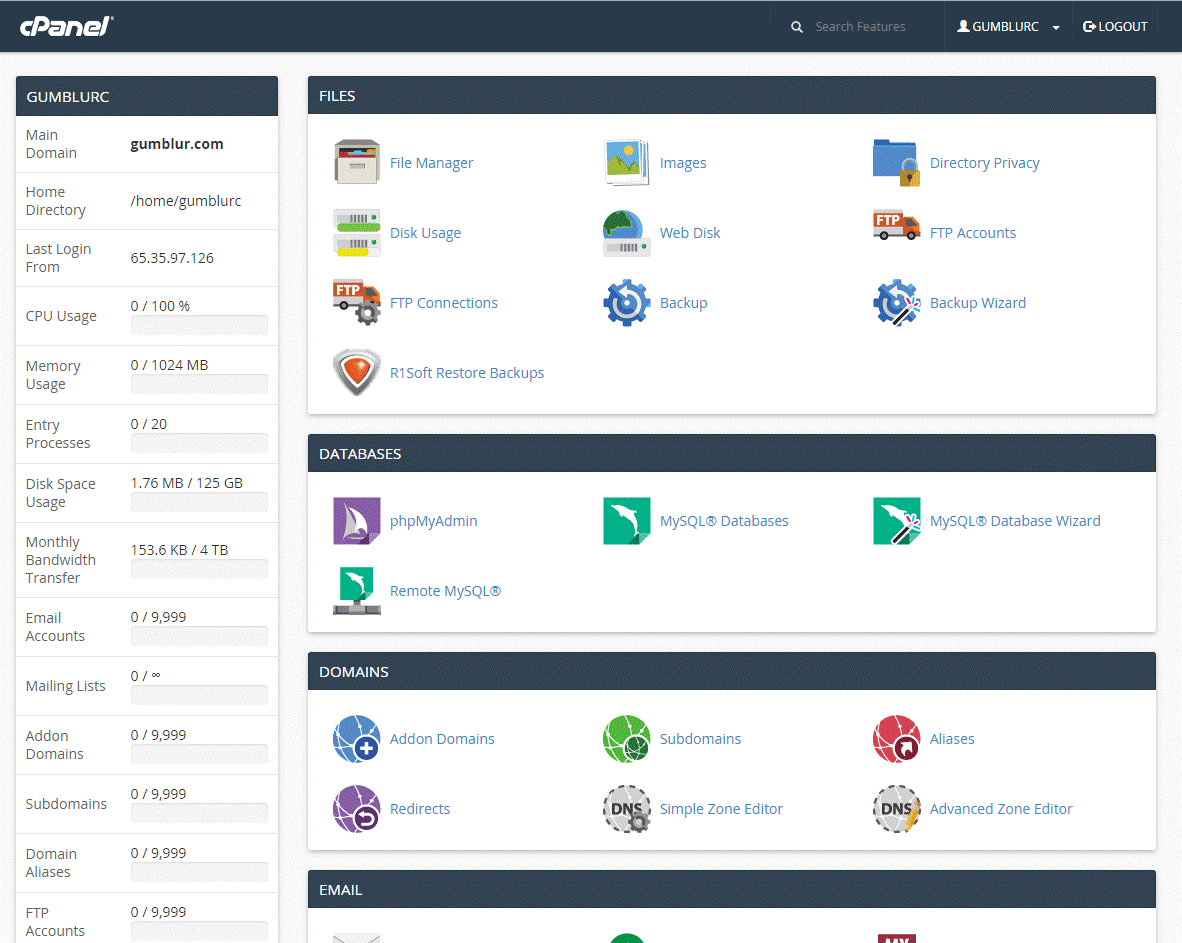Open the GUMBLURC account dropdown
1182x943 pixels.
coord(1007,26)
